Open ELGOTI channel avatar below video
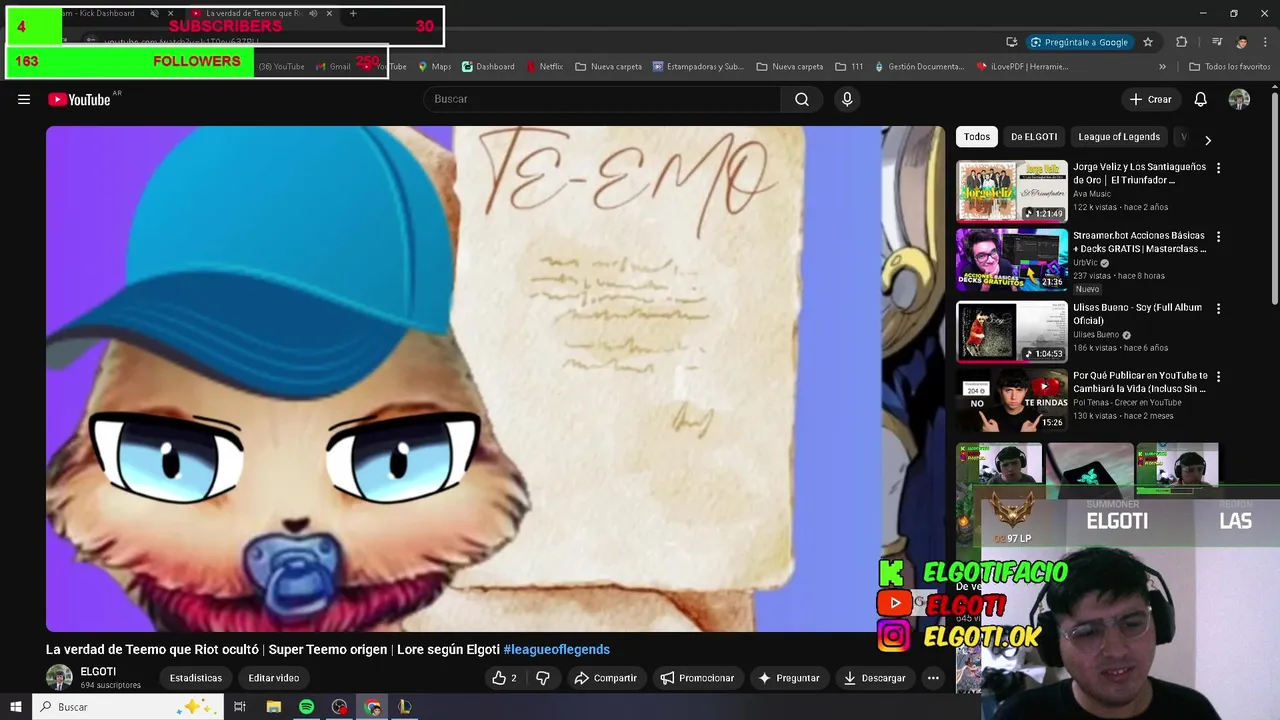The width and height of the screenshot is (1280, 720). click(59, 677)
